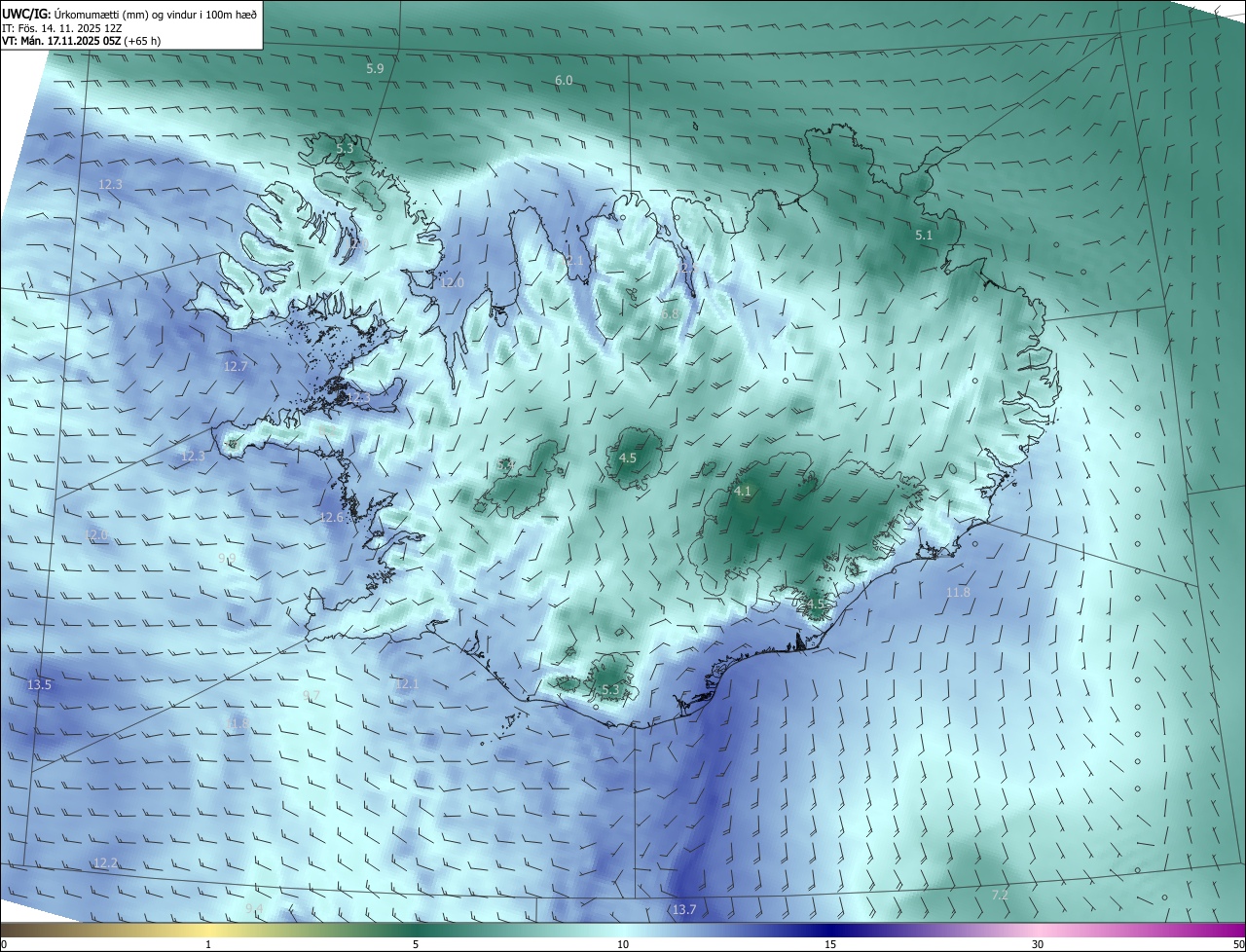Click the 4.1 value label on the glacier
The width and height of the screenshot is (1246, 952).
743,492
